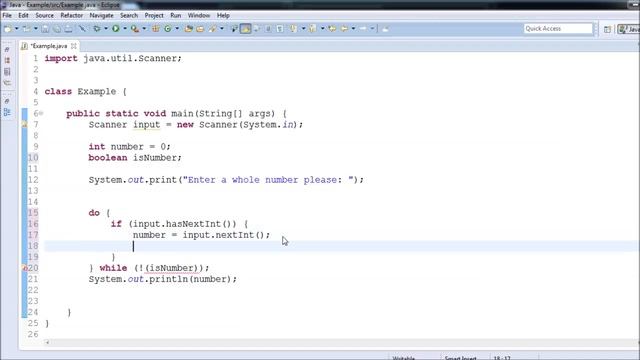
Task: Expand the Search toolbar dropdown arrow
Action: pos(222,29)
